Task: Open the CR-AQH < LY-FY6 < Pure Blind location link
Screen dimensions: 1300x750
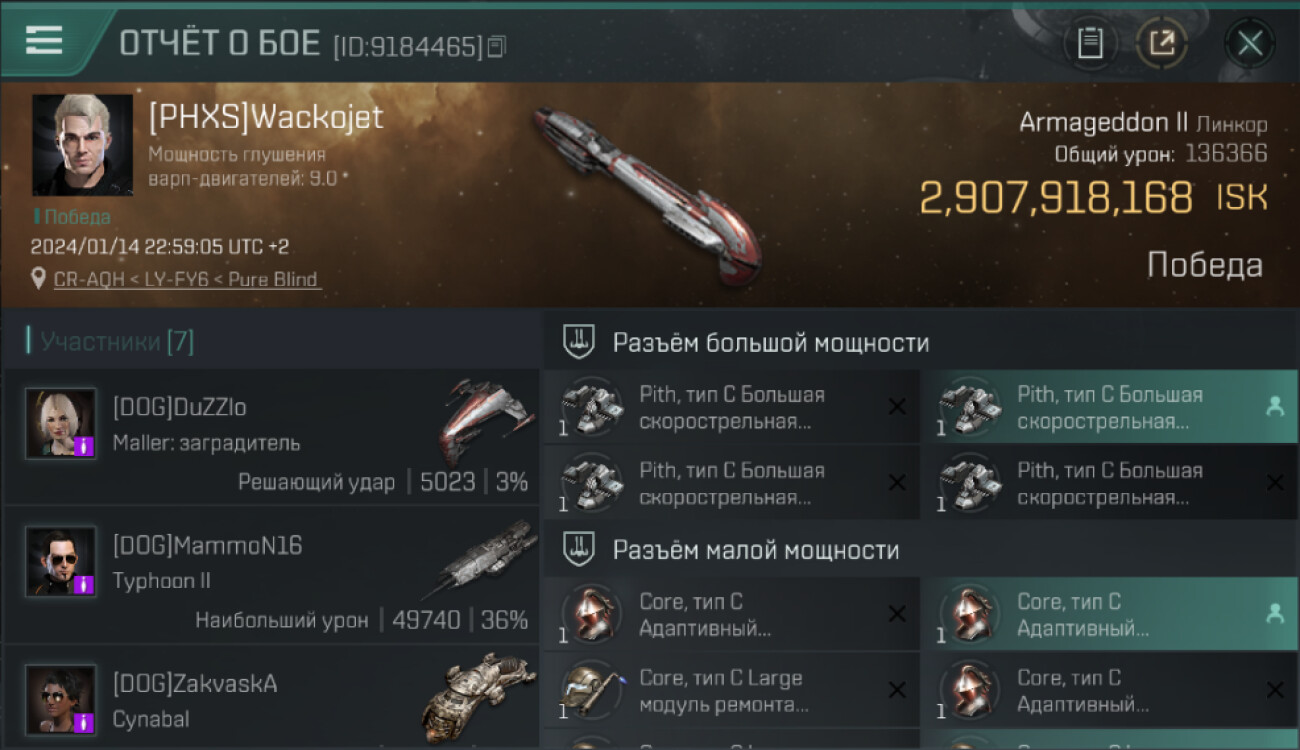Action: coord(187,279)
